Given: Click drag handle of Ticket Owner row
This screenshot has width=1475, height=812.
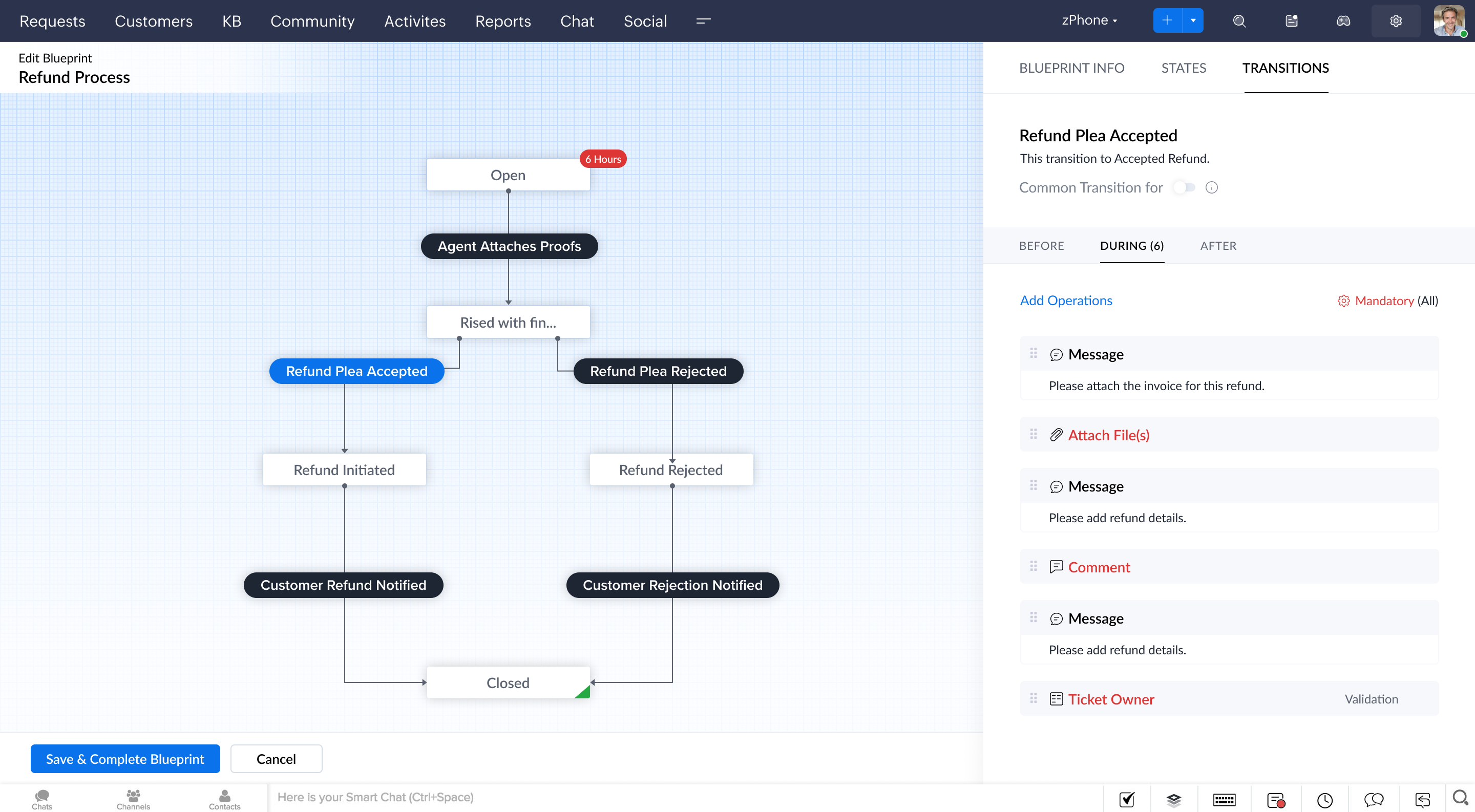Looking at the screenshot, I should [1034, 699].
